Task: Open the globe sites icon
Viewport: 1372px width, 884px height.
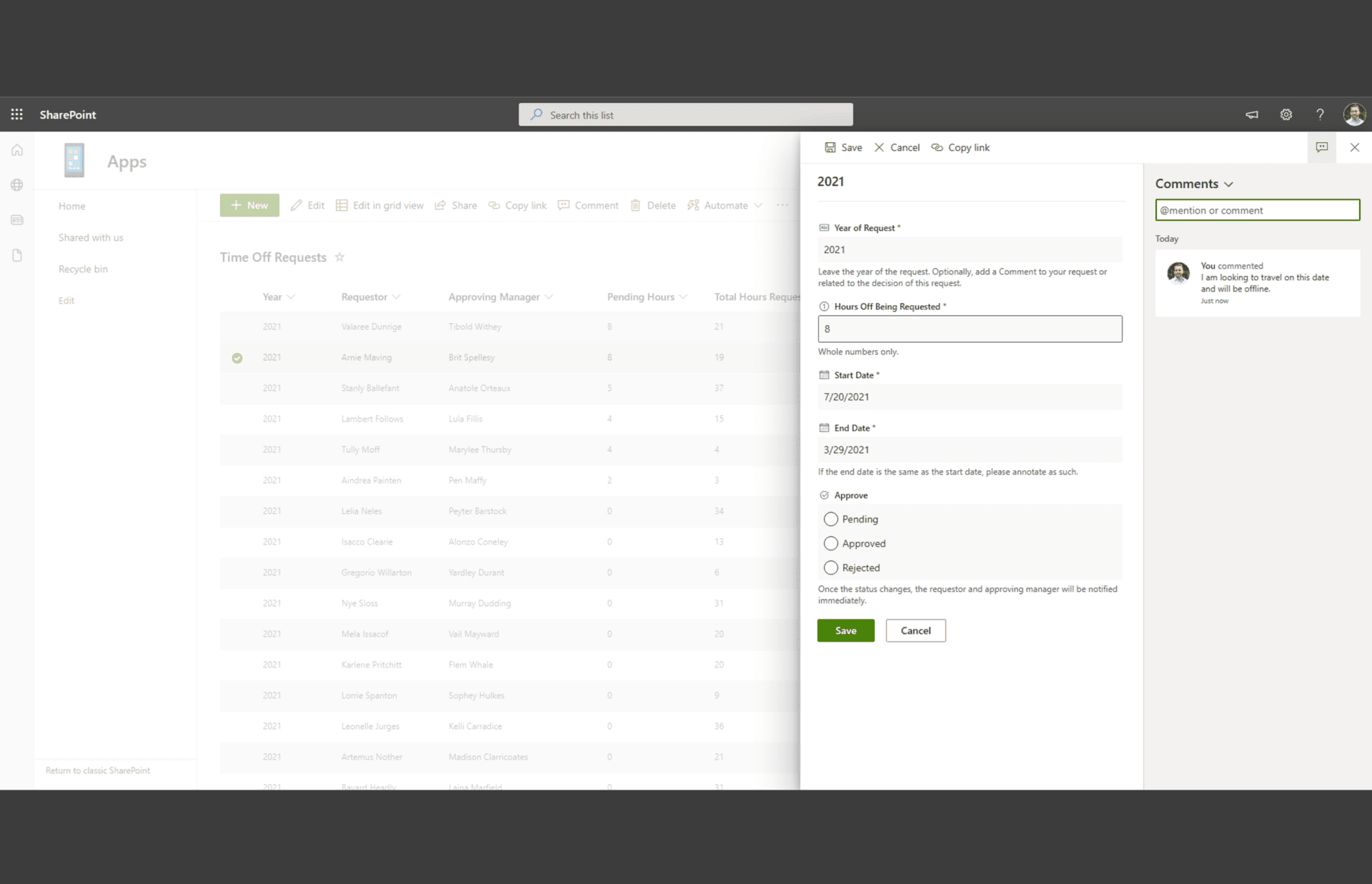Action: [17, 185]
